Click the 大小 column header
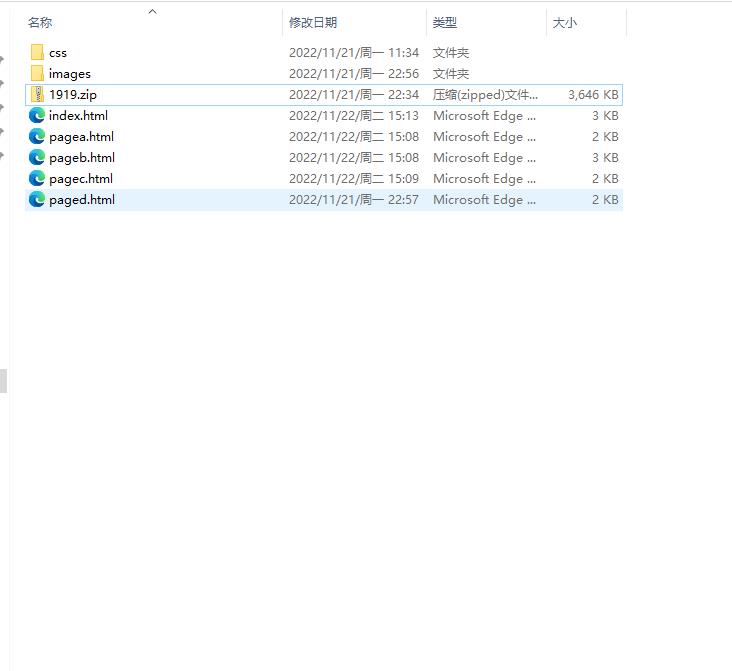This screenshot has height=671, width=732. coord(565,23)
